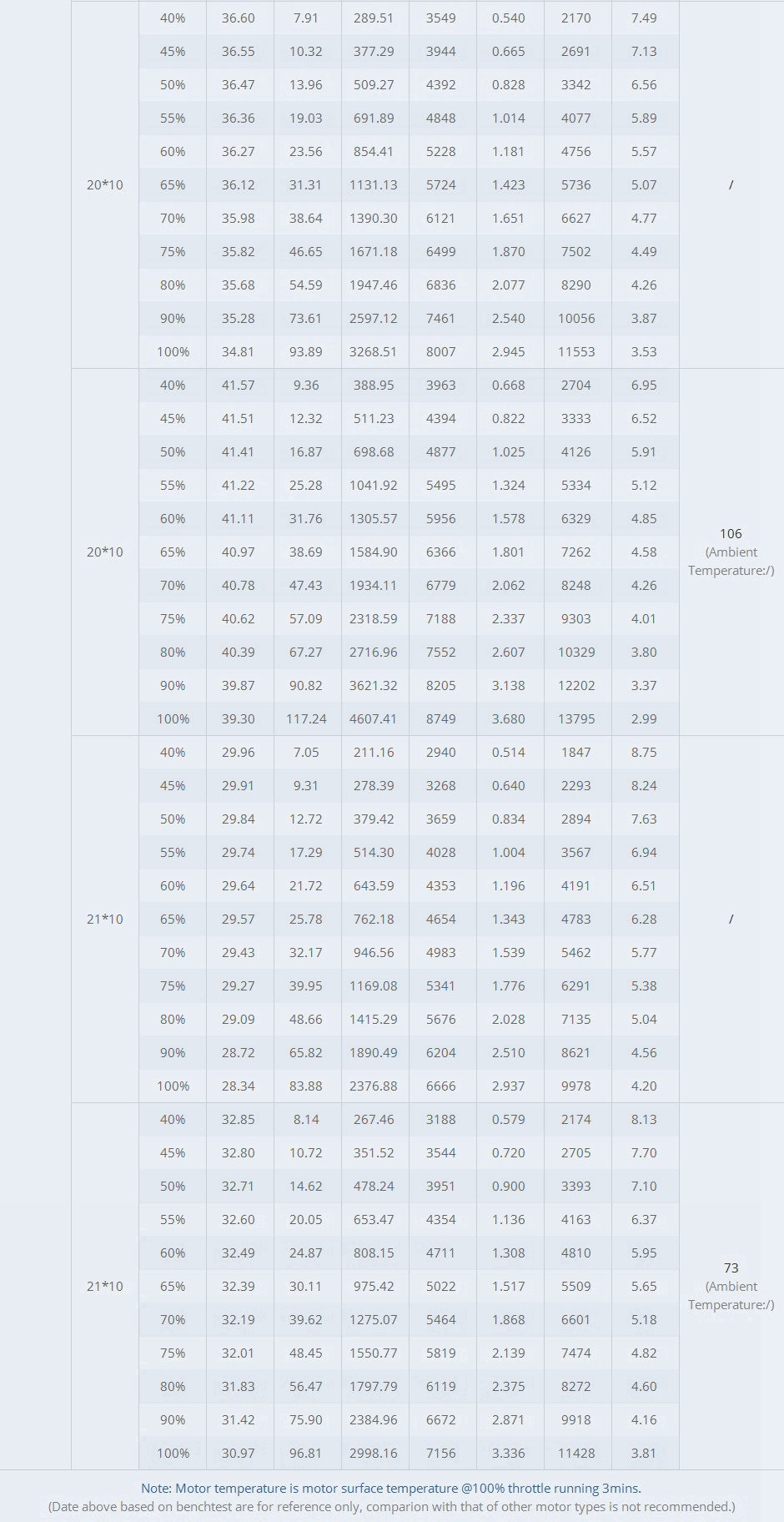
Task: Click the benchtest reference disclaimer text
Action: 391,1506
